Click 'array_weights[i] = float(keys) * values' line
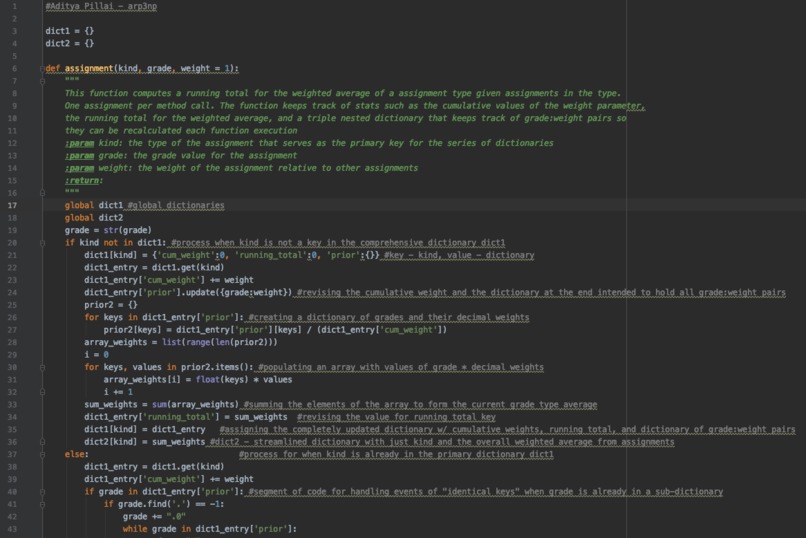806x538 pixels. point(198,380)
